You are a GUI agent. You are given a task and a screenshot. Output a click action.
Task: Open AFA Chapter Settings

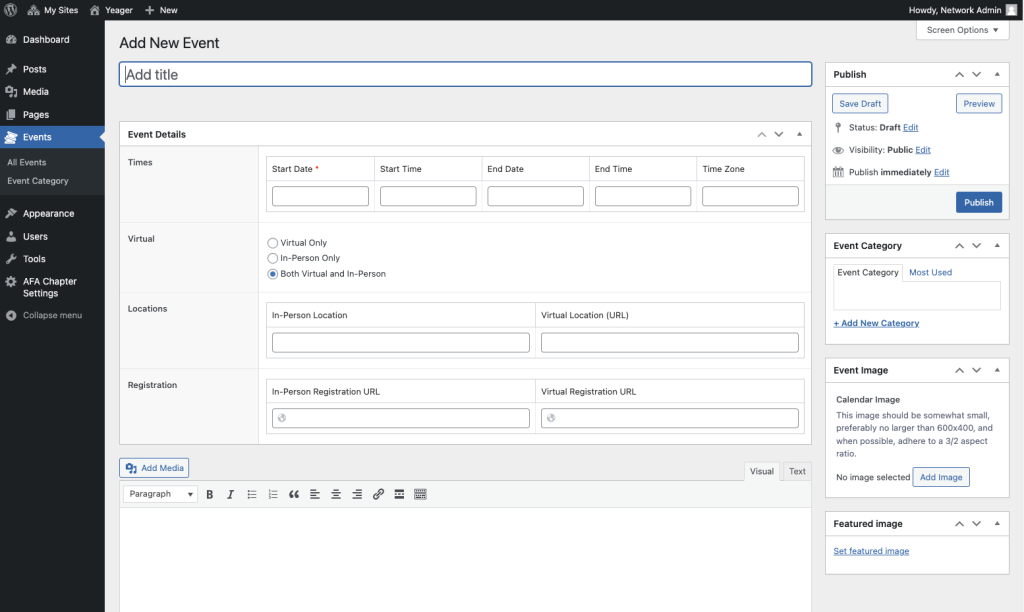pos(52,287)
